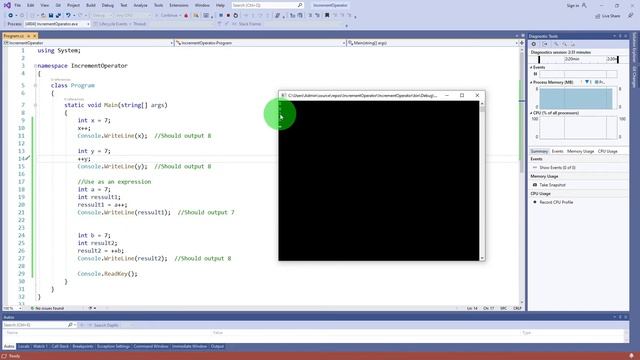Image resolution: width=640 pixels, height=360 pixels.
Task: Collapse the CPU graph section
Action: [531, 113]
